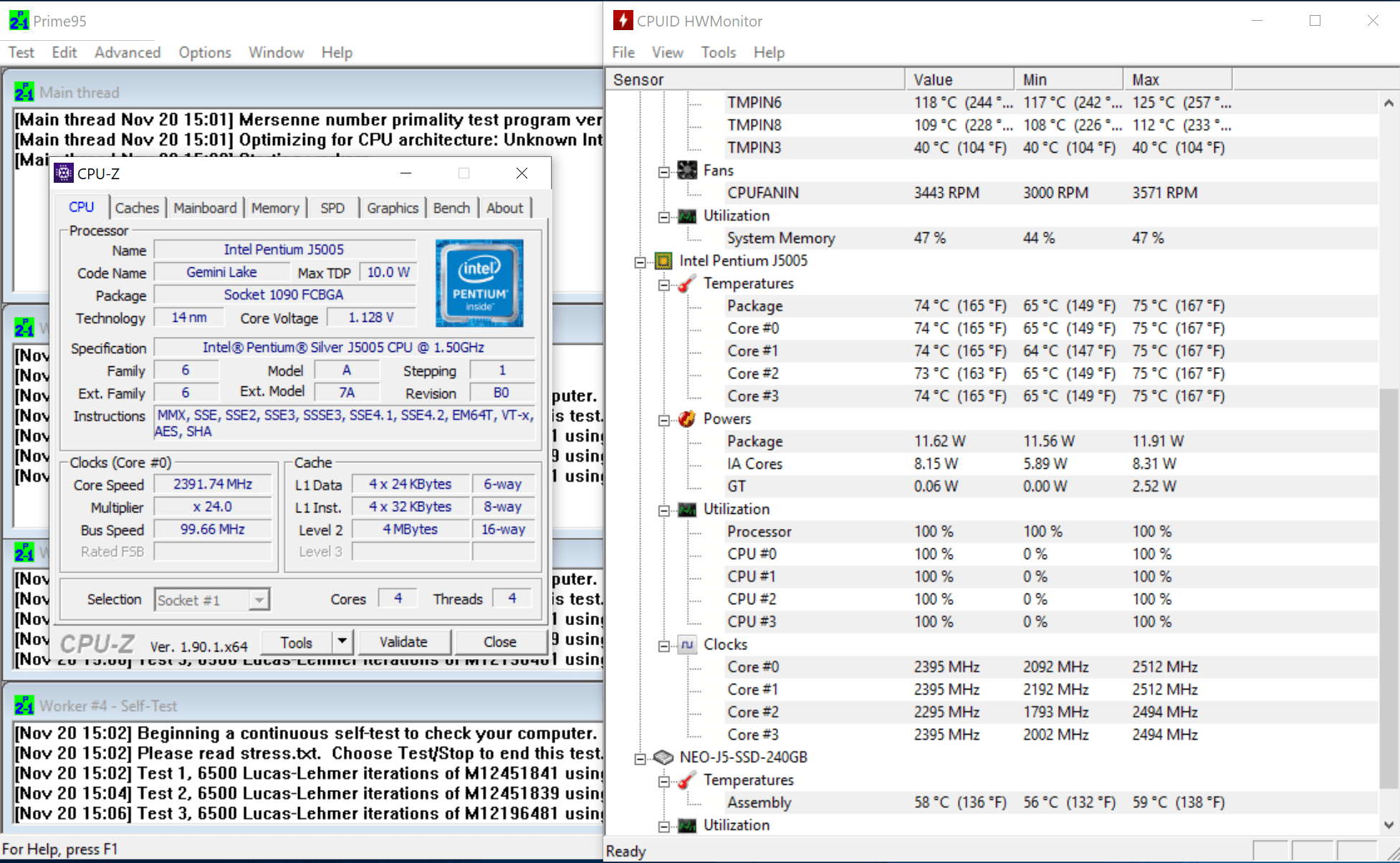Click the HWMonitor scrollbar down arrow
This screenshot has width=1400, height=863.
pos(1389,825)
